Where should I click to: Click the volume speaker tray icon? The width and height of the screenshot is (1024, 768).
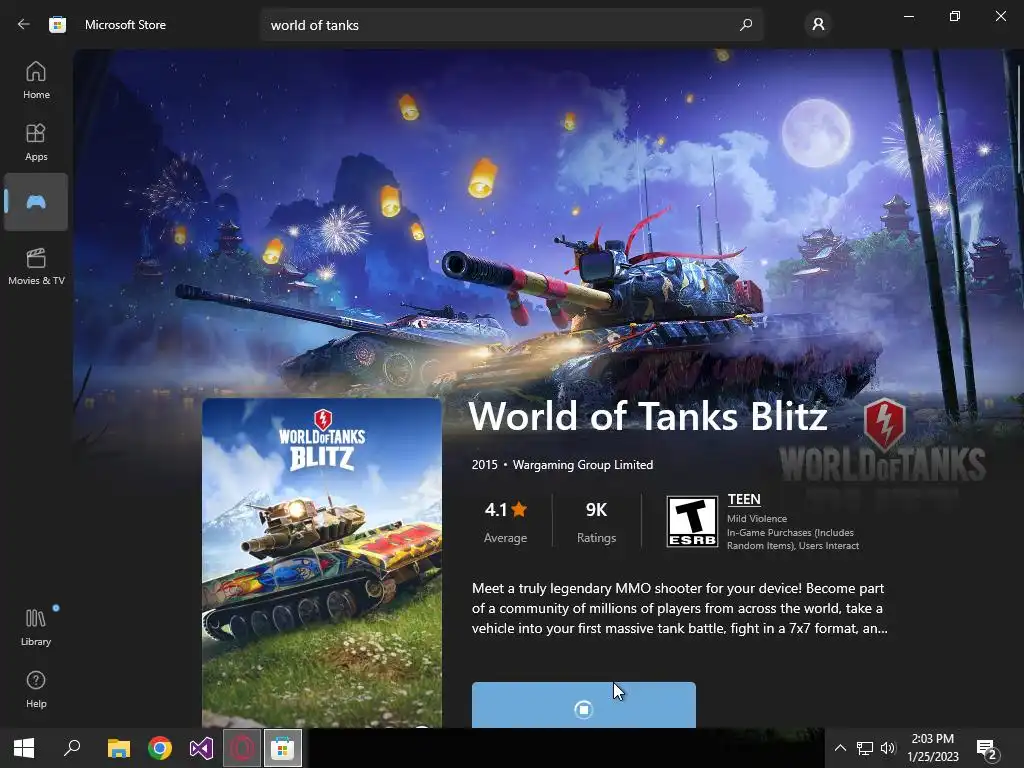click(x=888, y=748)
